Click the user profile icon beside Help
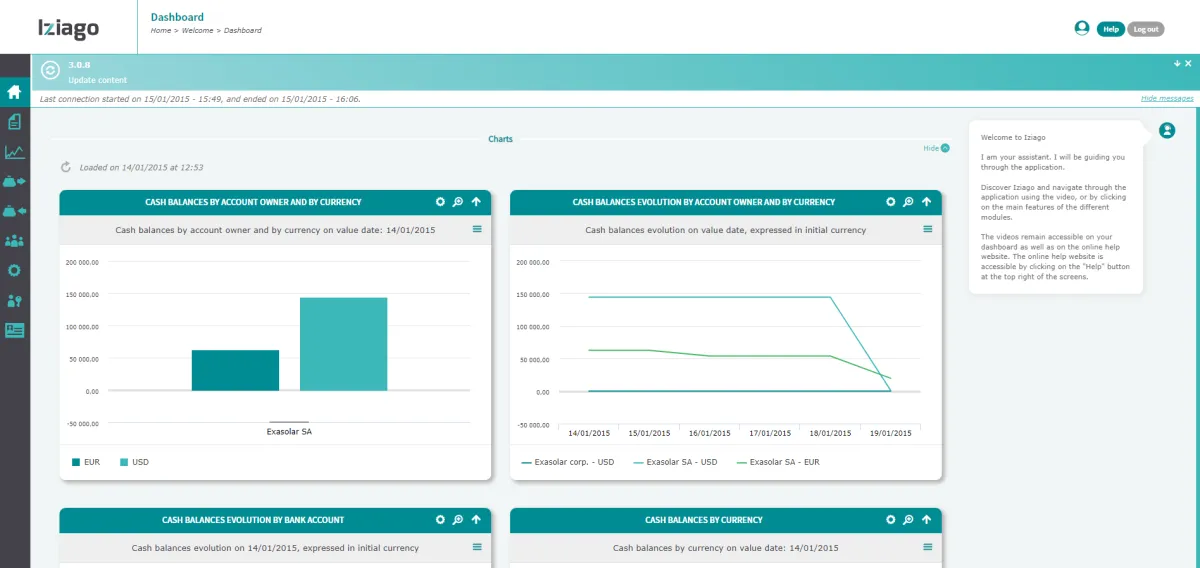 [x=1081, y=28]
